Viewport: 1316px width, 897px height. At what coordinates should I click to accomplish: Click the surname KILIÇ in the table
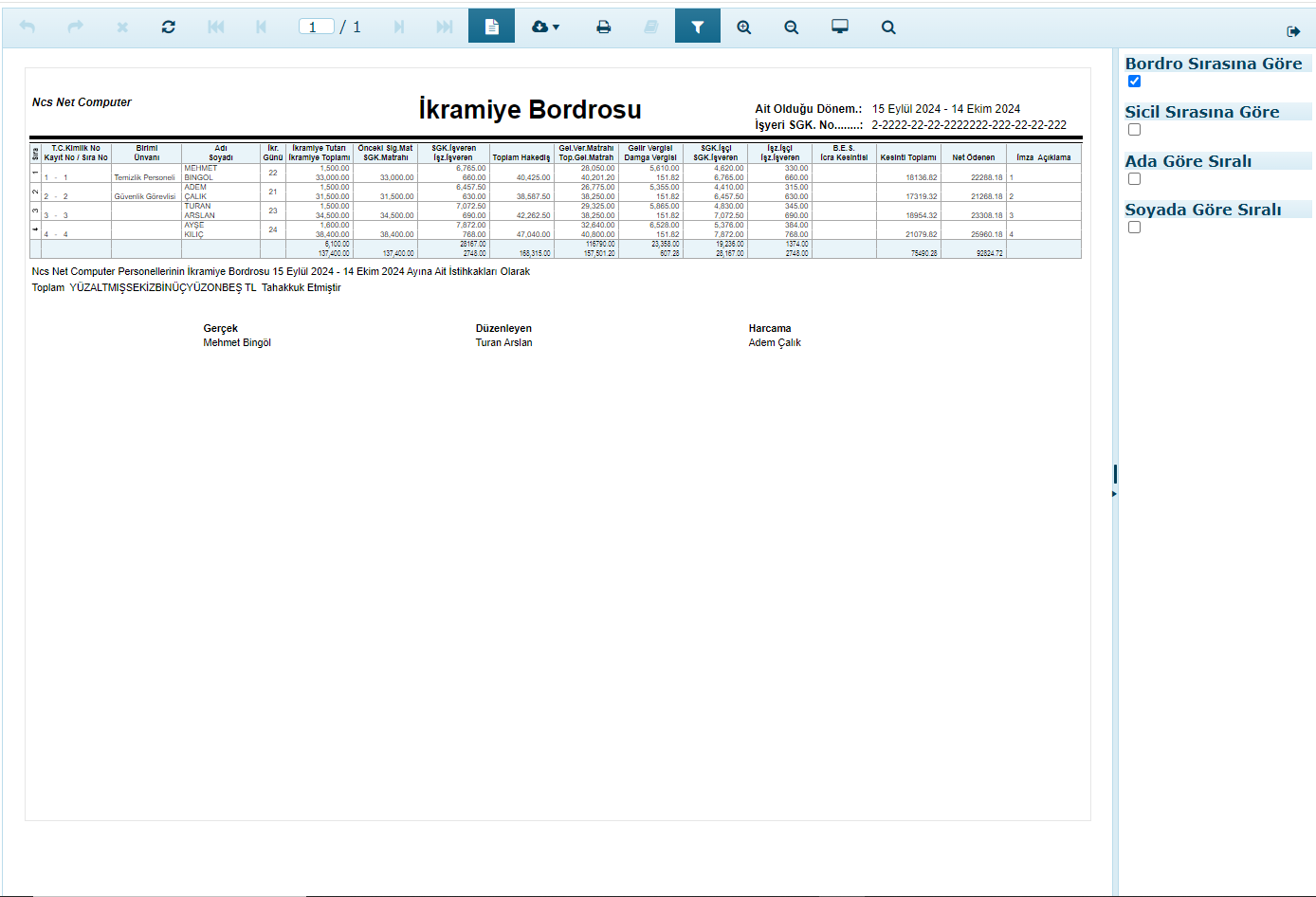pyautogui.click(x=193, y=234)
